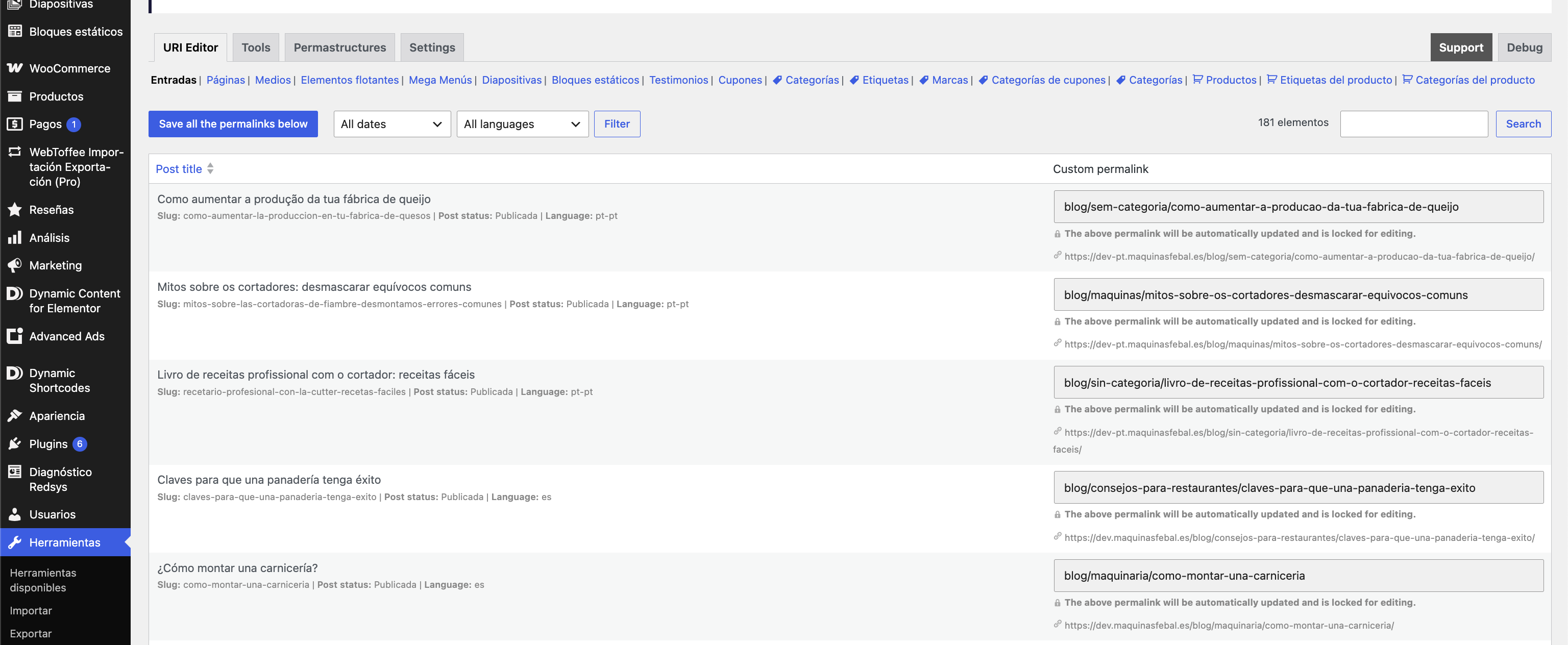Click the Usuarios person icon
Viewport: 1568px width, 645px height.
15,515
